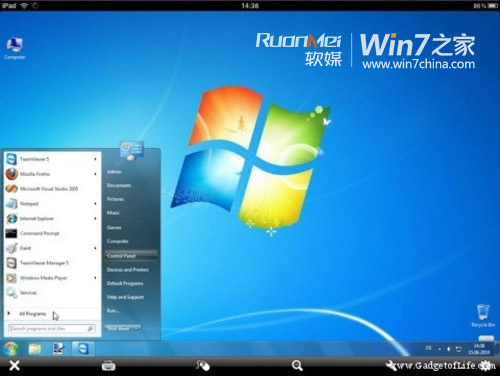Open Default Programs
This screenshot has height=376, width=500.
pyautogui.click(x=125, y=283)
